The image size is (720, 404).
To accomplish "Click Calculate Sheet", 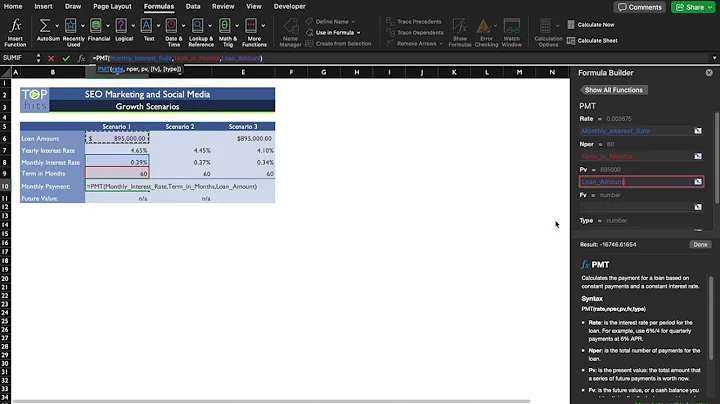I will click(x=592, y=41).
